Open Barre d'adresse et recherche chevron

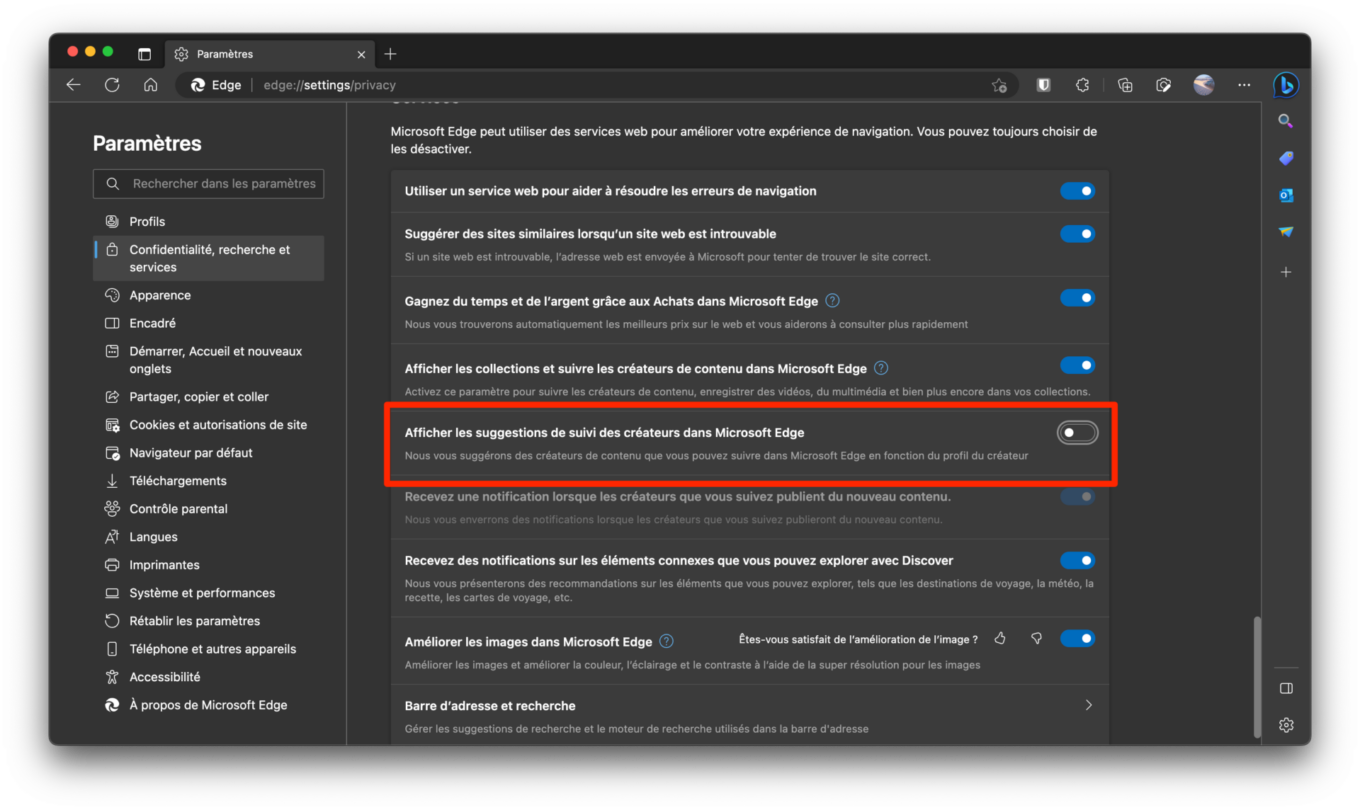click(1088, 705)
